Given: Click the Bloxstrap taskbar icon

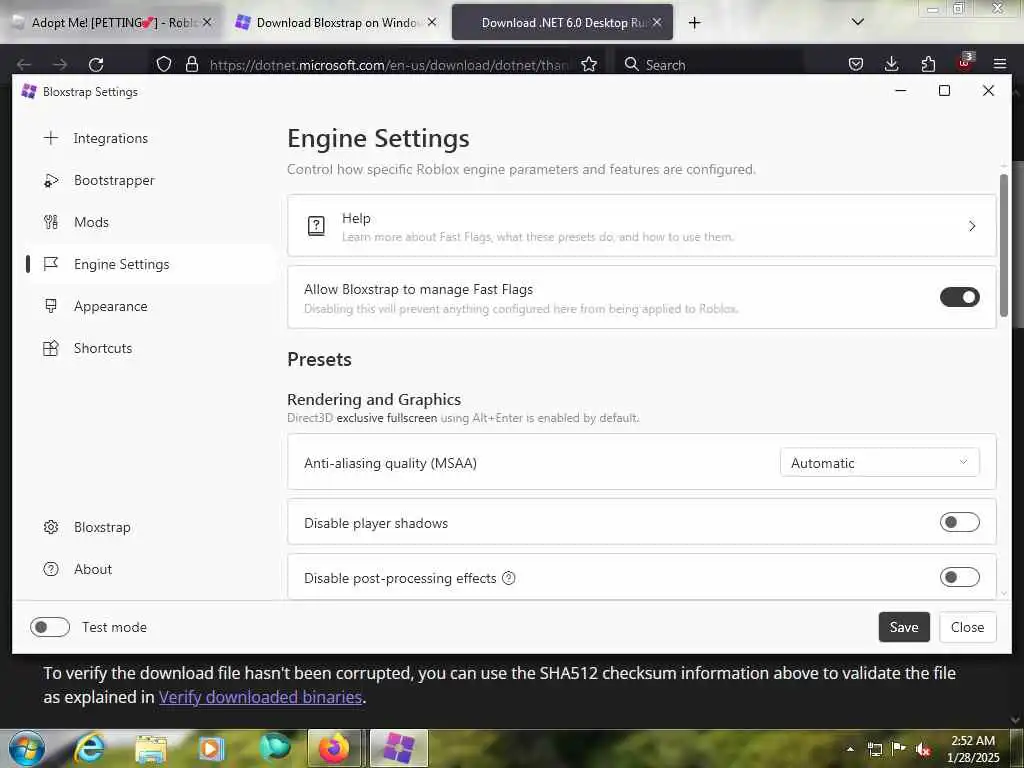Looking at the screenshot, I should [398, 748].
